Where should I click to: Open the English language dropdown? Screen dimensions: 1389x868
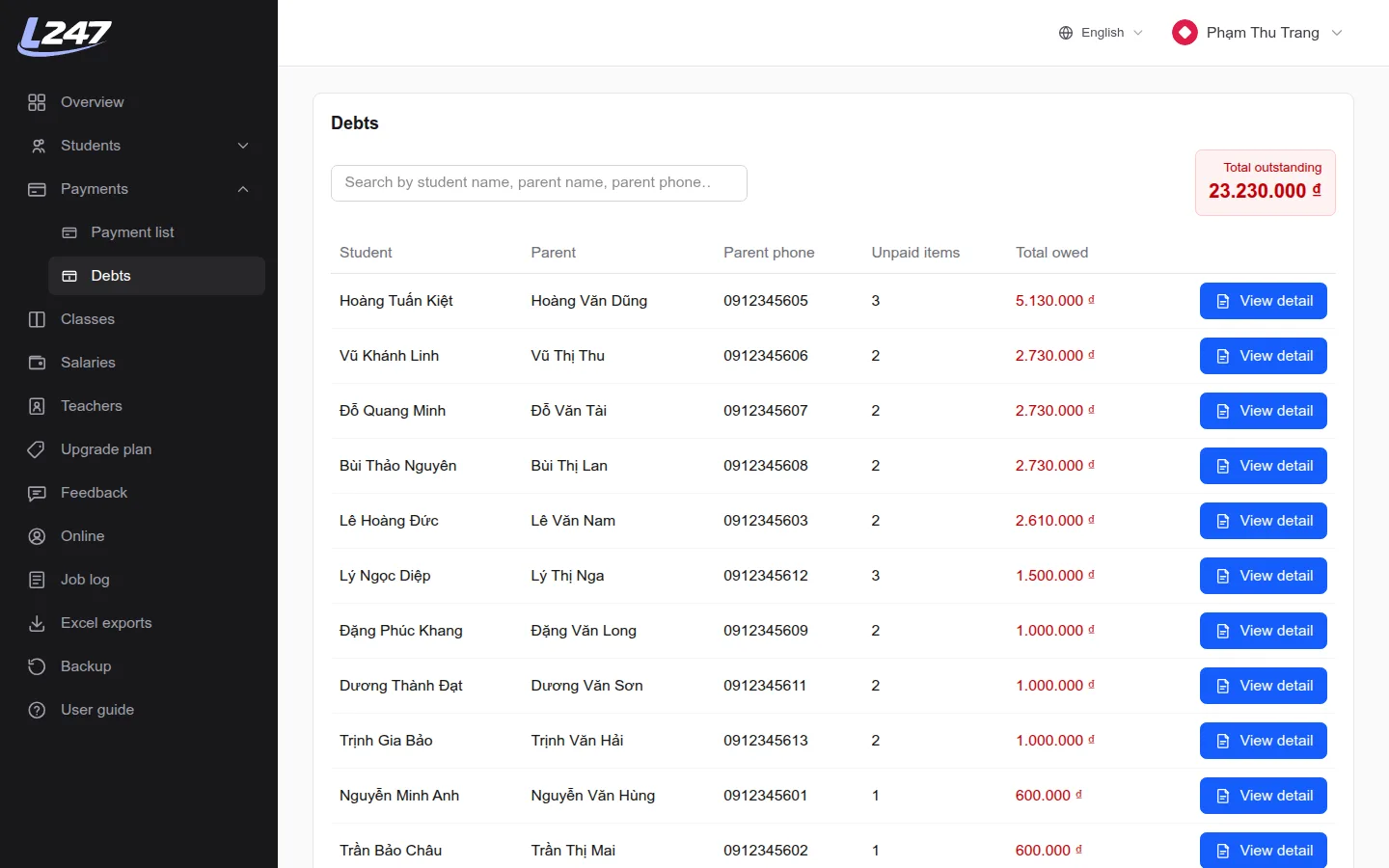click(1101, 33)
